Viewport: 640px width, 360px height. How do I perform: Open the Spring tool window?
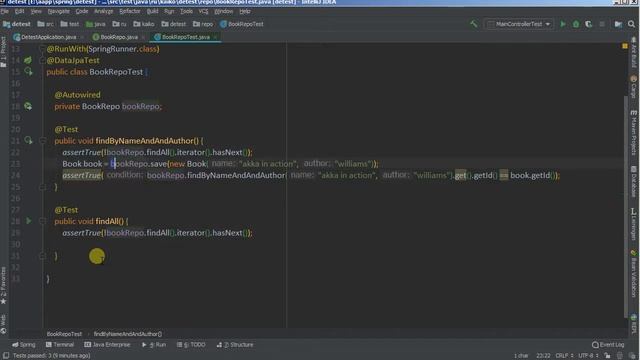(24, 345)
